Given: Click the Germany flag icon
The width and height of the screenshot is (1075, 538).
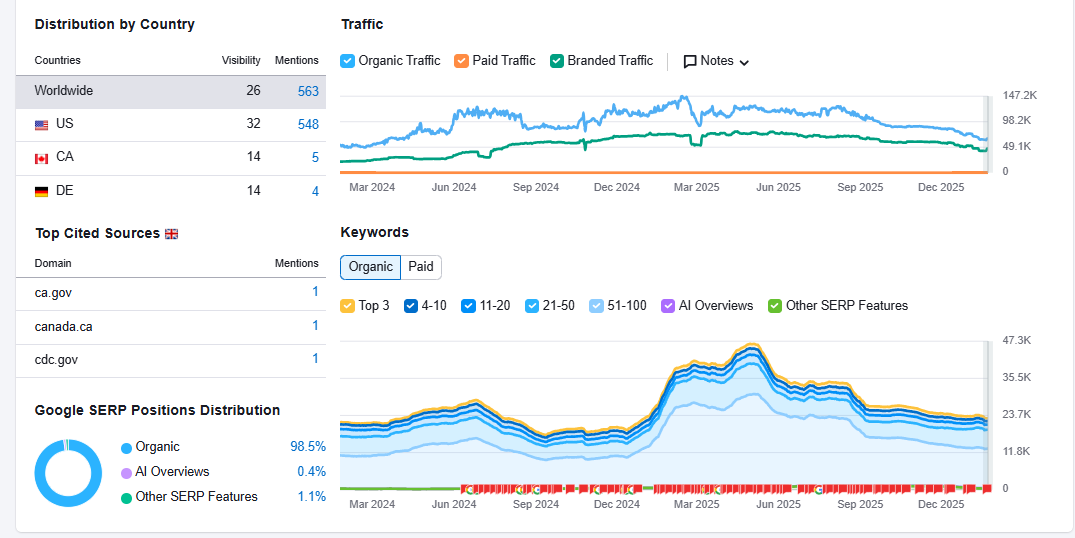Looking at the screenshot, I should pos(41,191).
